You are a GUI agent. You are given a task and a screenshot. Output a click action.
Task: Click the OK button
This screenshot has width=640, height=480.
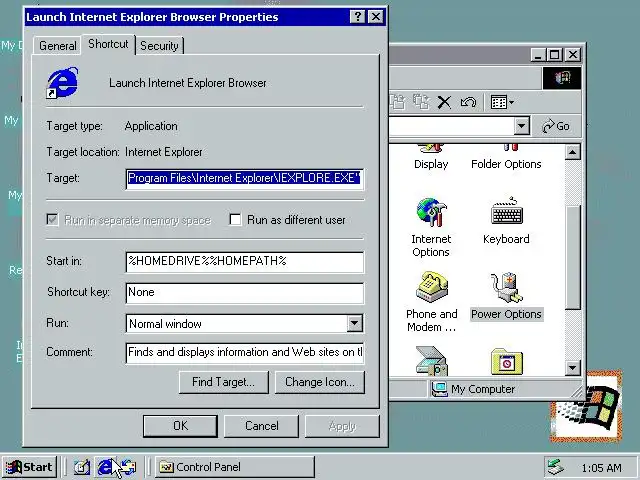180,426
